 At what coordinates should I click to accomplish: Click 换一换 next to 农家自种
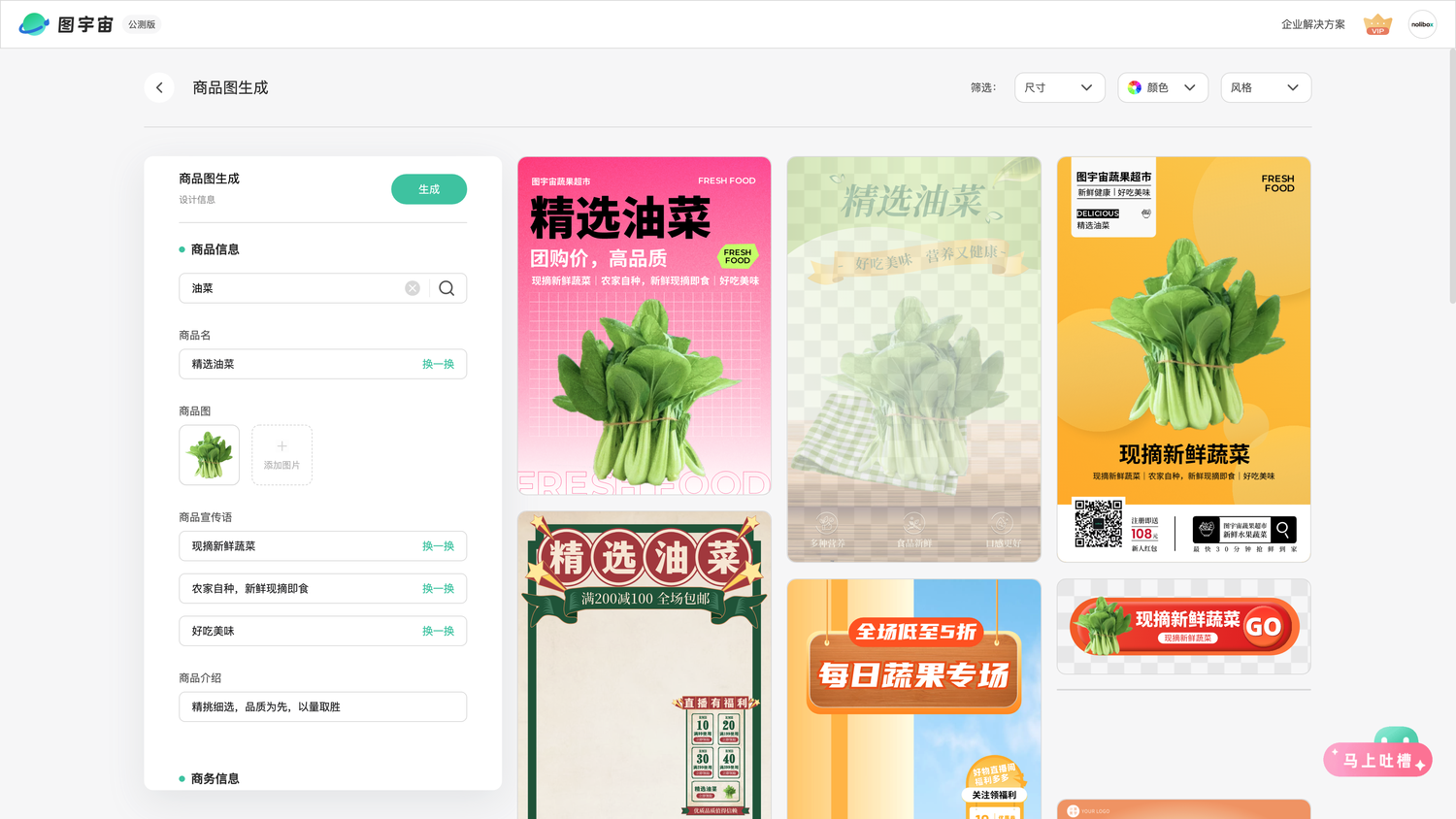pyautogui.click(x=438, y=589)
